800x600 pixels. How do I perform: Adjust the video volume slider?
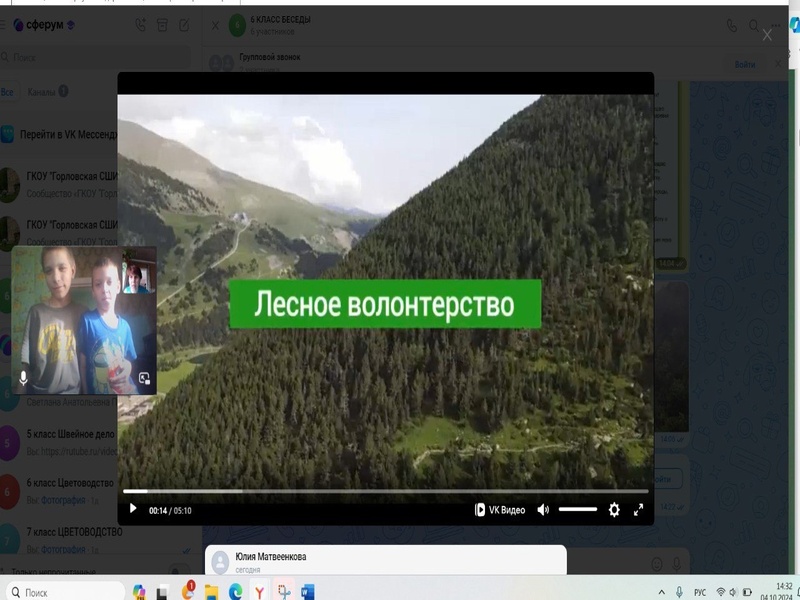(578, 509)
